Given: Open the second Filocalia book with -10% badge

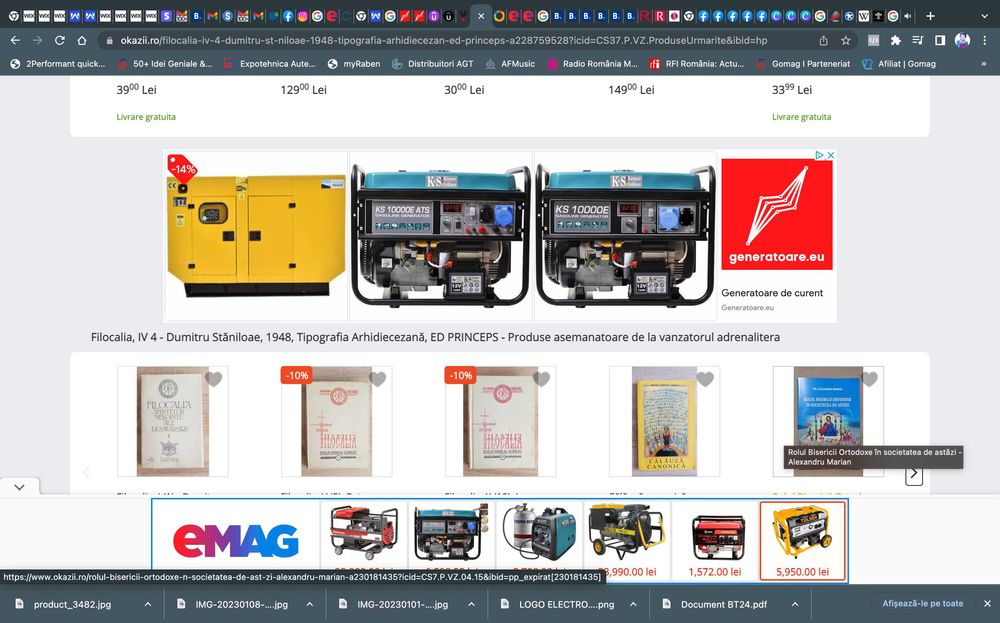Looking at the screenshot, I should [x=337, y=421].
